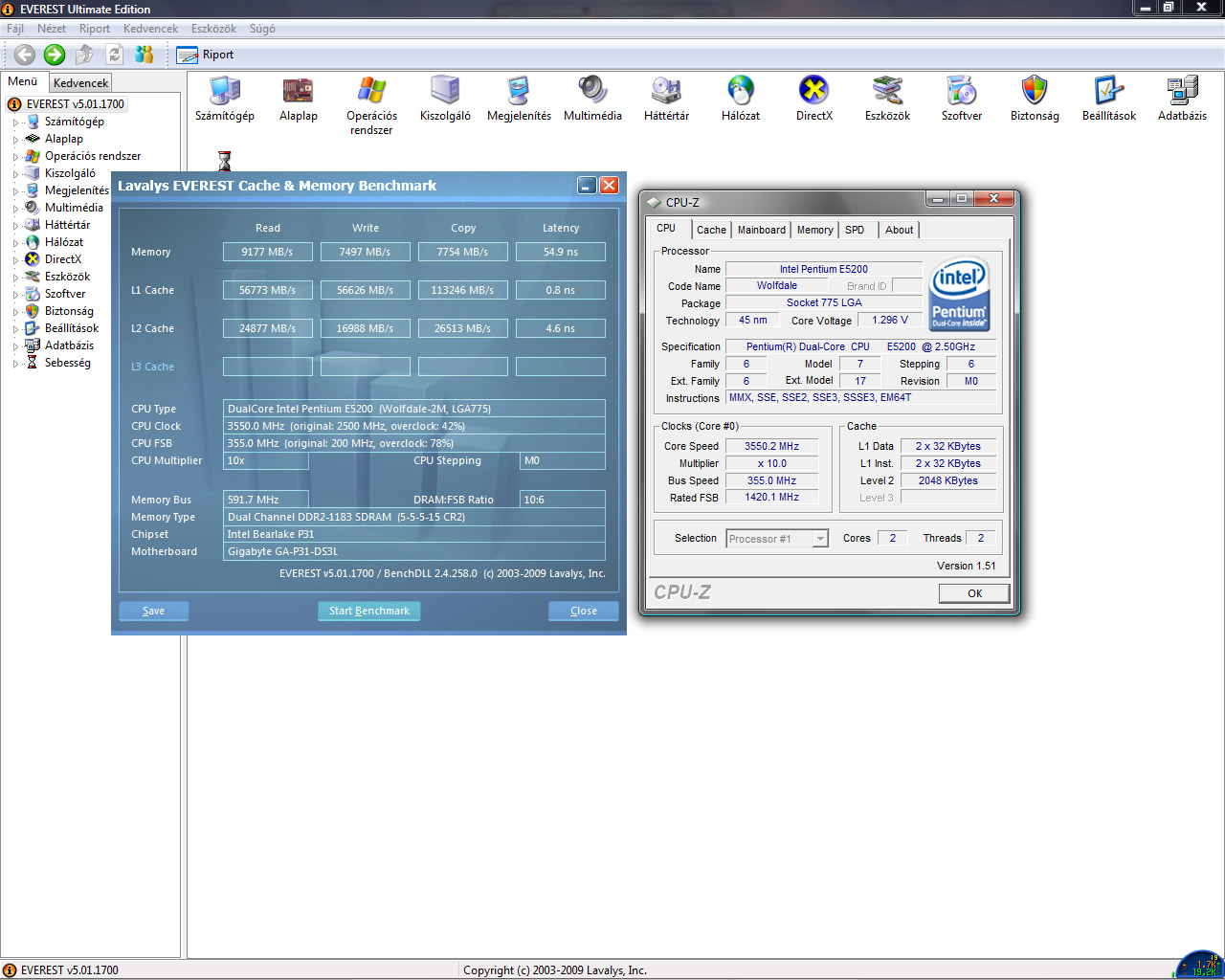Switch to the About tab in CPU-Z
This screenshot has height=980, width=1225.
coord(899,230)
